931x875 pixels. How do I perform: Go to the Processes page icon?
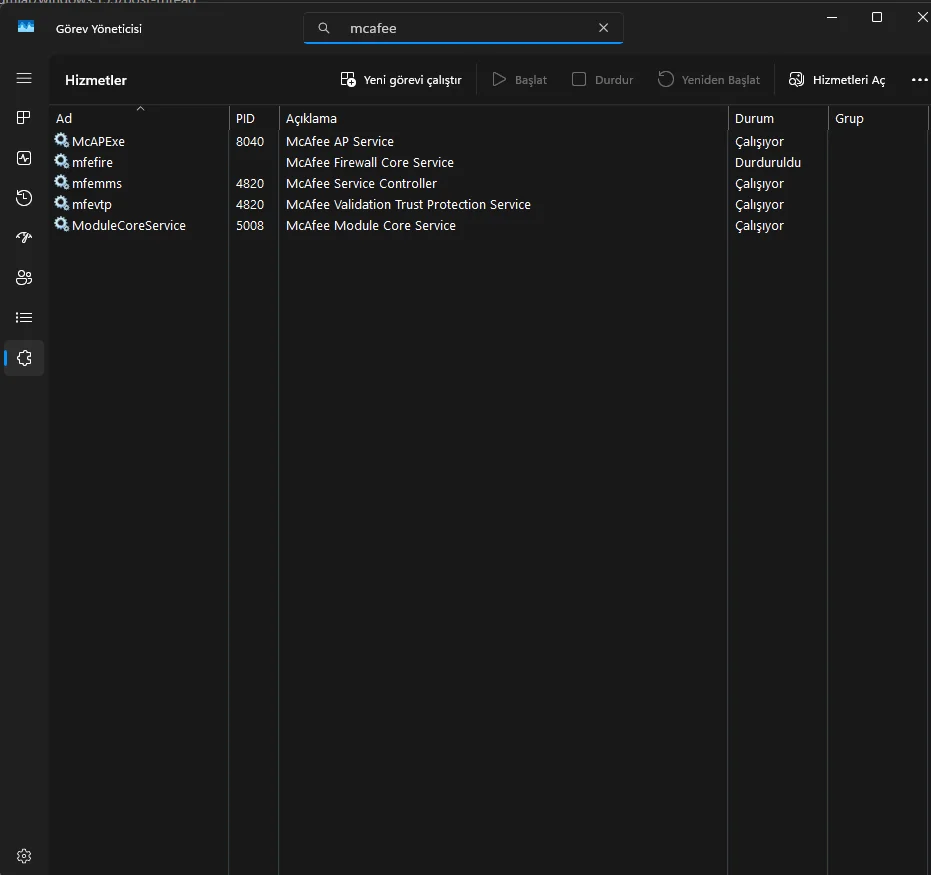click(x=24, y=118)
